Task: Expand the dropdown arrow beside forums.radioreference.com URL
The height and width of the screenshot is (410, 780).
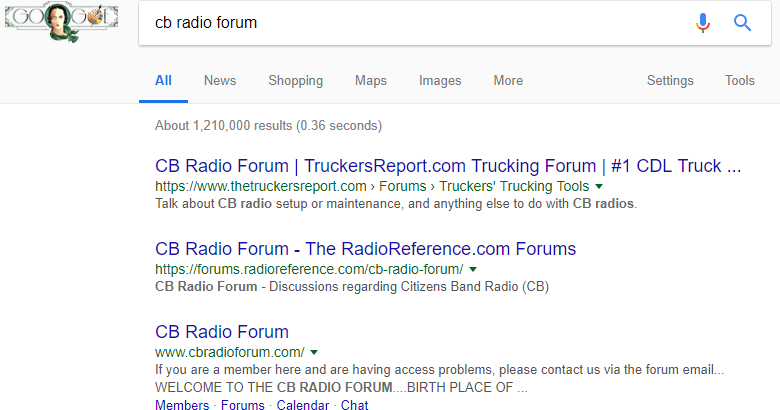Action: [x=473, y=270]
